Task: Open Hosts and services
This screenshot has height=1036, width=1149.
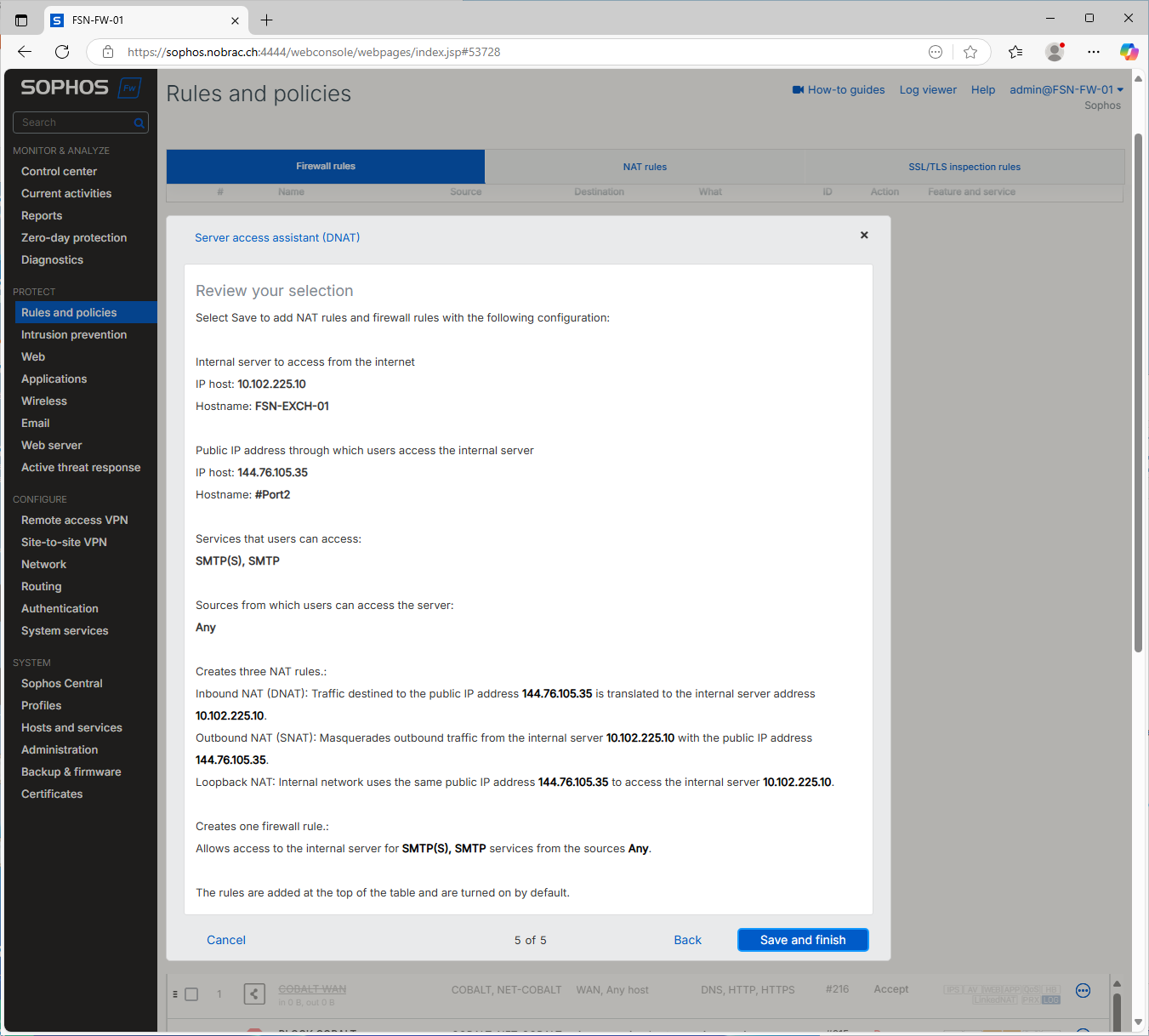Action: 71,727
